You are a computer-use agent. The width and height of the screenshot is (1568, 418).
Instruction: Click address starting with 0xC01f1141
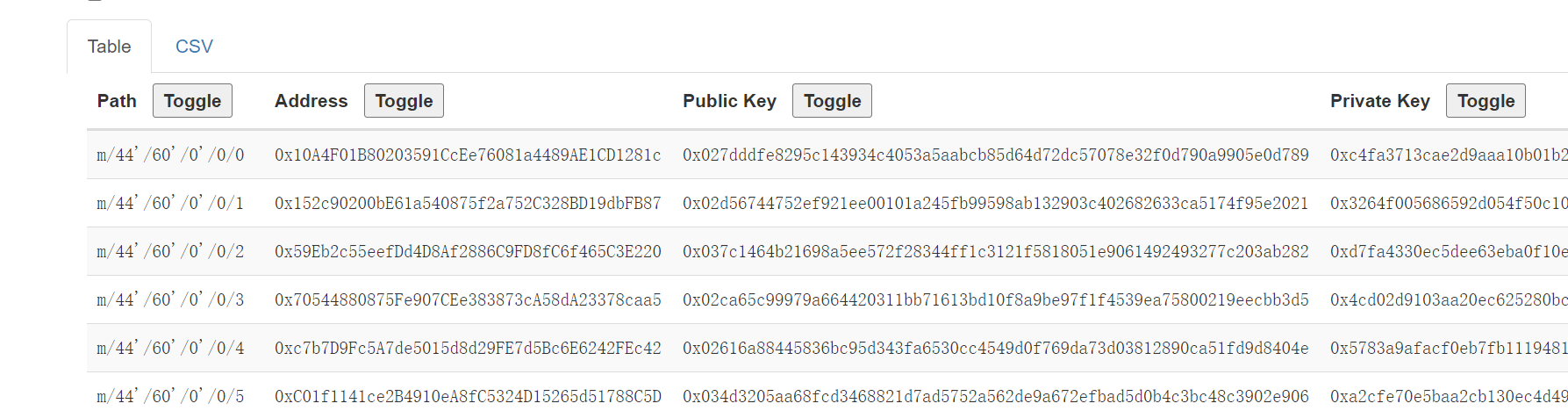tap(468, 397)
